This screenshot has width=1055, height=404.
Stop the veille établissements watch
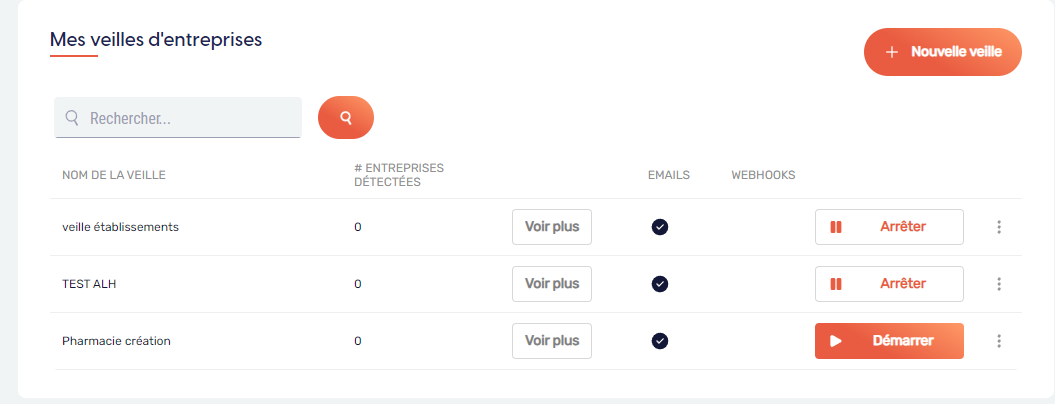click(x=889, y=227)
